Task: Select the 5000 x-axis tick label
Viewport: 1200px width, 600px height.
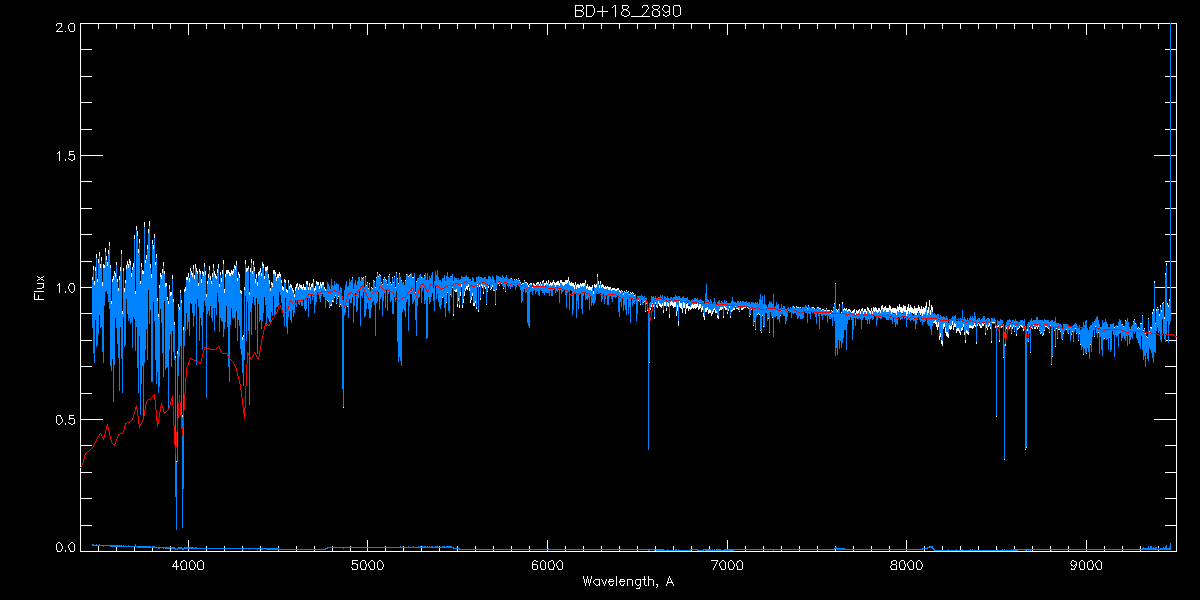Action: coord(367,564)
